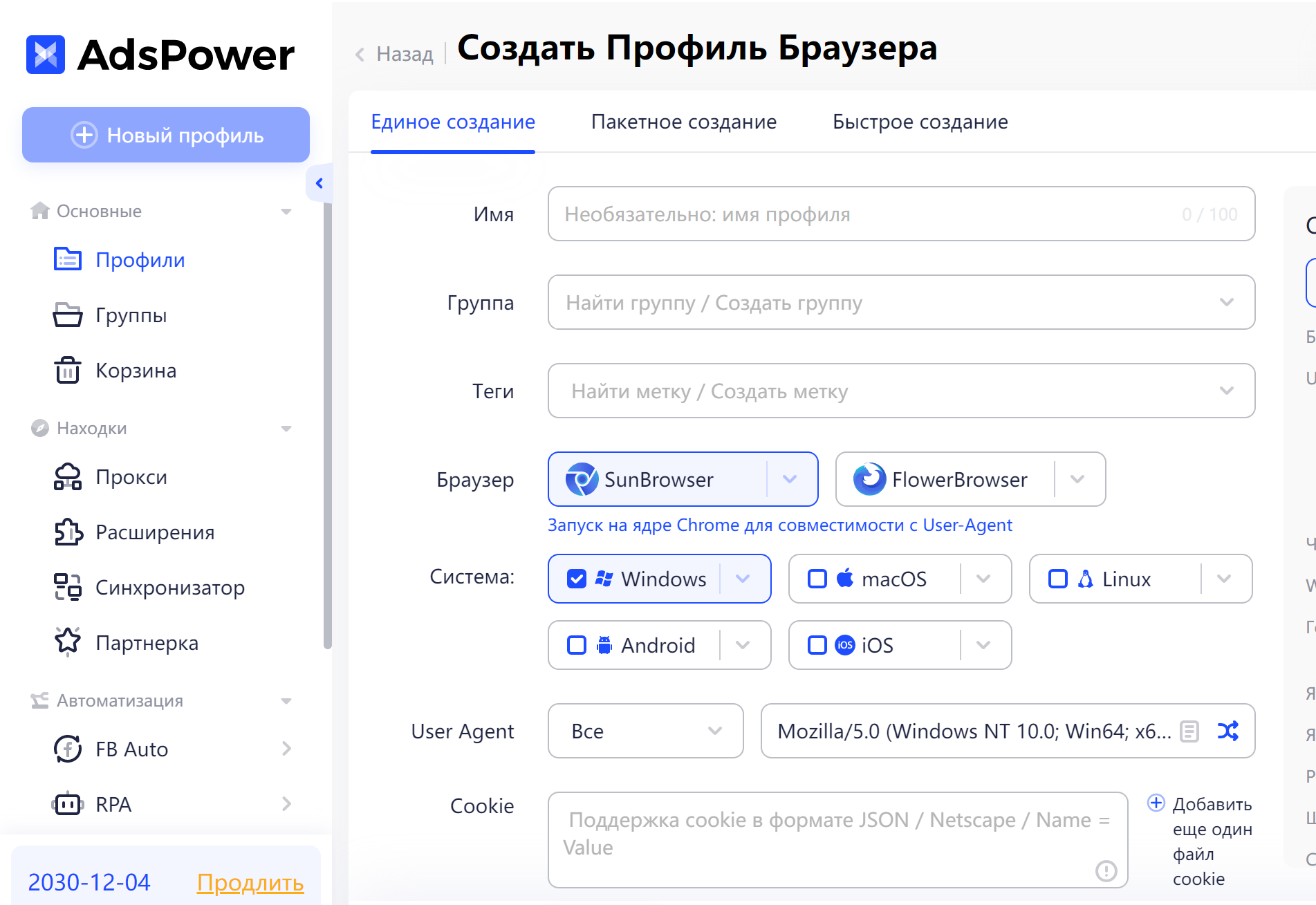Viewport: 1316px width, 905px height.
Task: Click the Новый профиль button
Action: pos(166,135)
